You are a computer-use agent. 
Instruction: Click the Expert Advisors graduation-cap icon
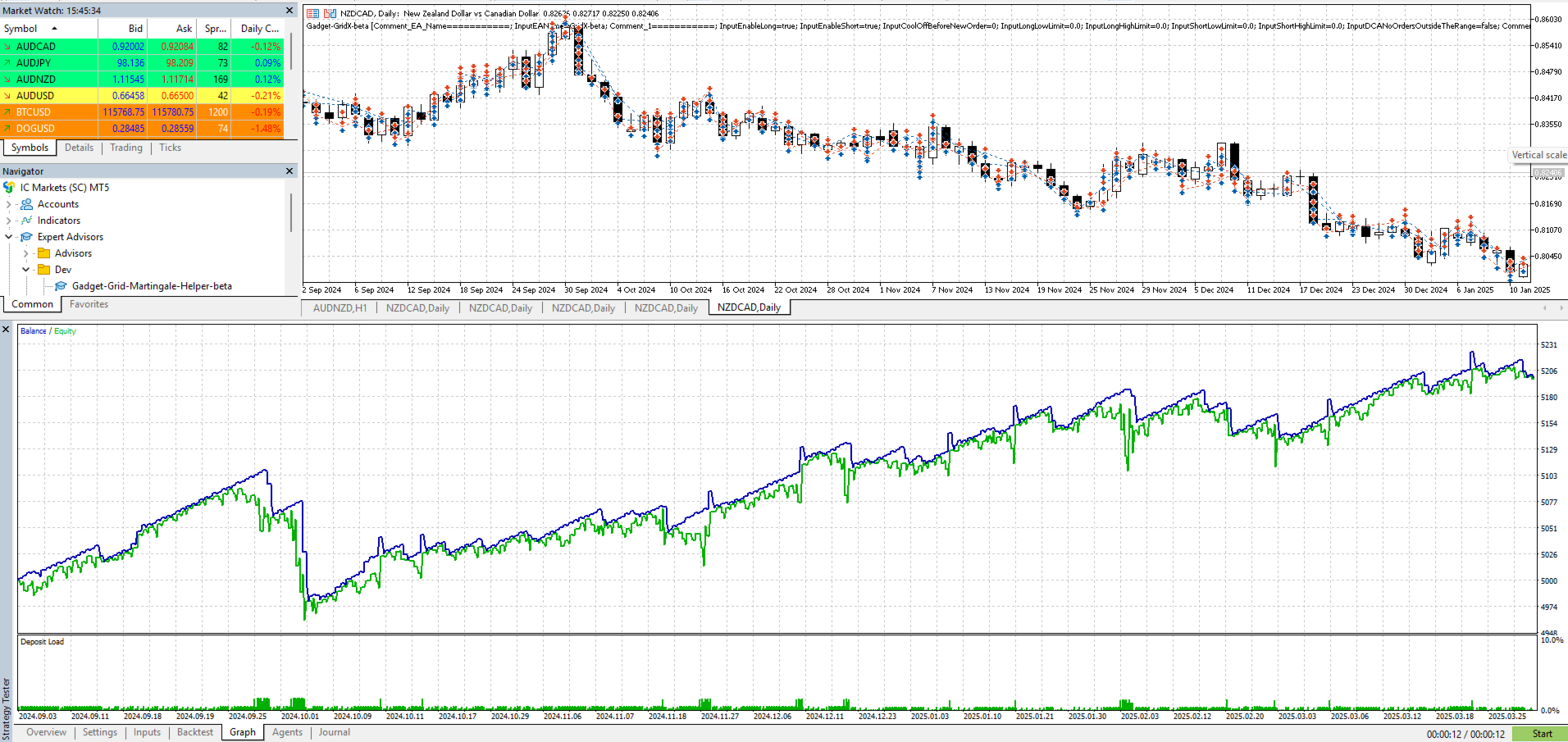pos(27,237)
